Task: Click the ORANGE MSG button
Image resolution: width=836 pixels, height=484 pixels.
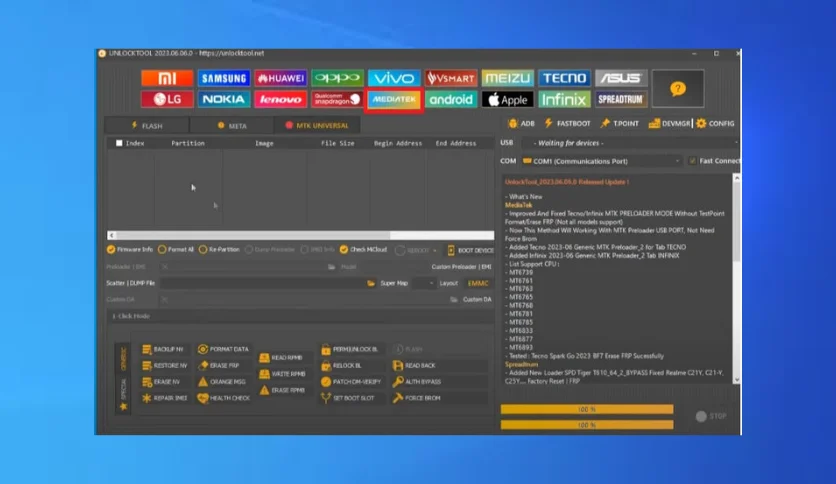Action: [222, 382]
